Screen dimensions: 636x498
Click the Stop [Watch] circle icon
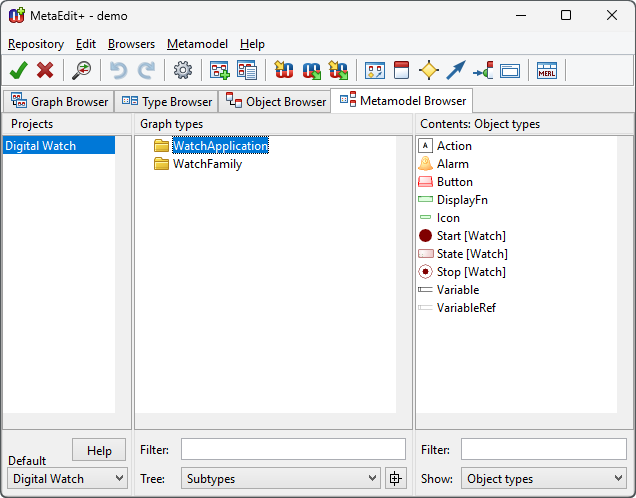point(425,272)
